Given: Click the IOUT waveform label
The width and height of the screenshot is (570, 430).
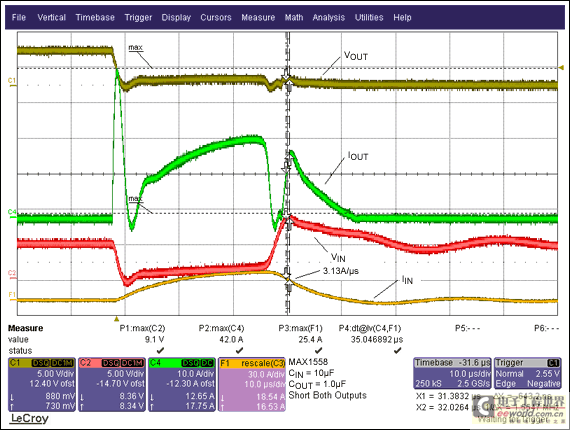Looking at the screenshot, I should coord(358,156).
